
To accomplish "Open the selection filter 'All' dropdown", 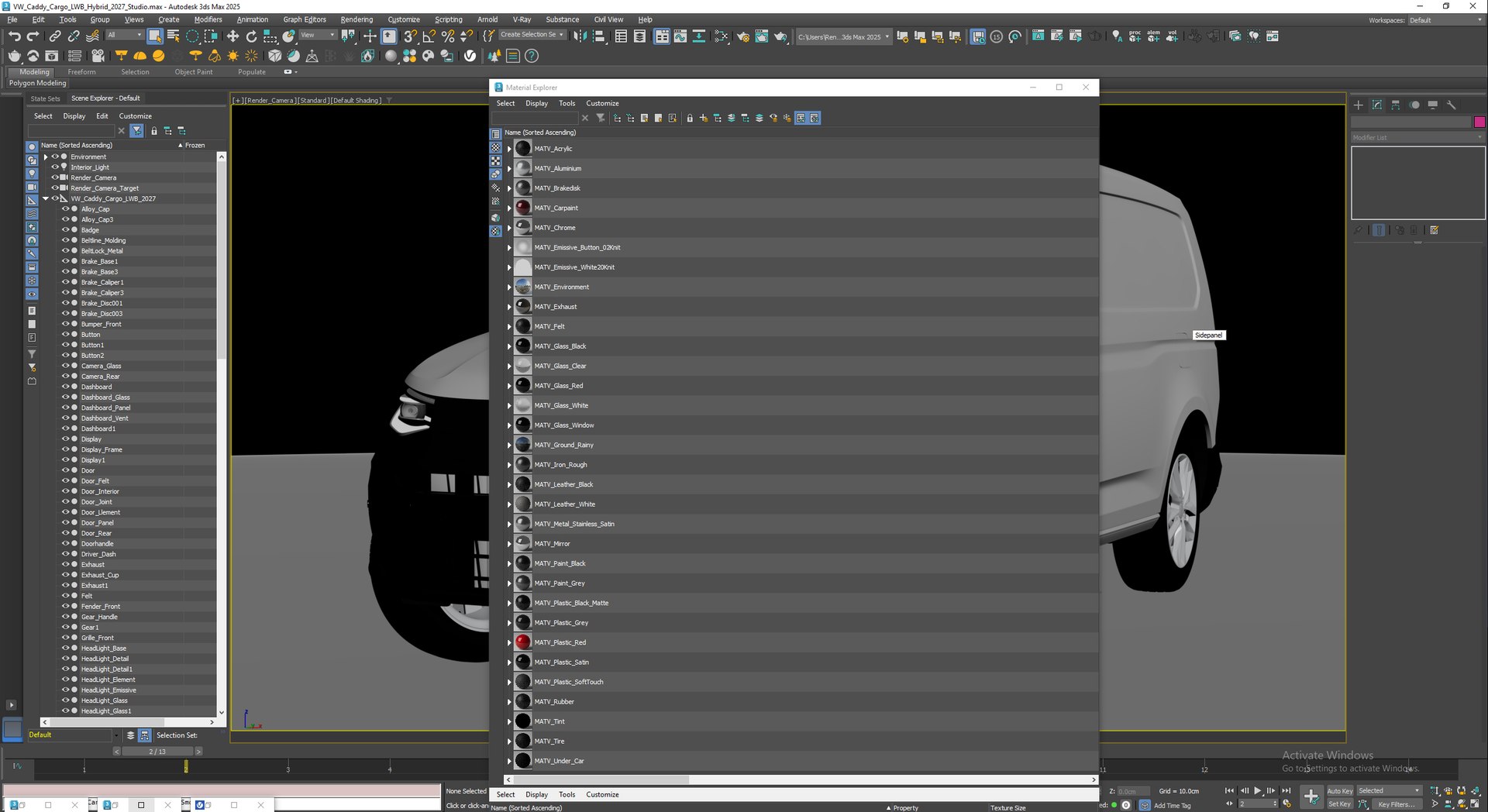I will [x=125, y=35].
